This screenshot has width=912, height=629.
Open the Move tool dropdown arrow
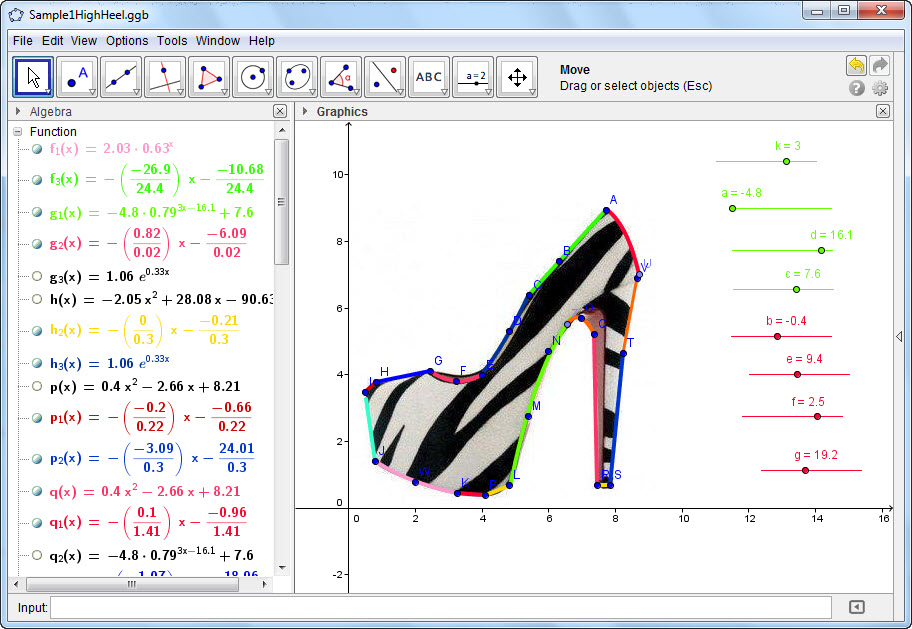tap(47, 92)
